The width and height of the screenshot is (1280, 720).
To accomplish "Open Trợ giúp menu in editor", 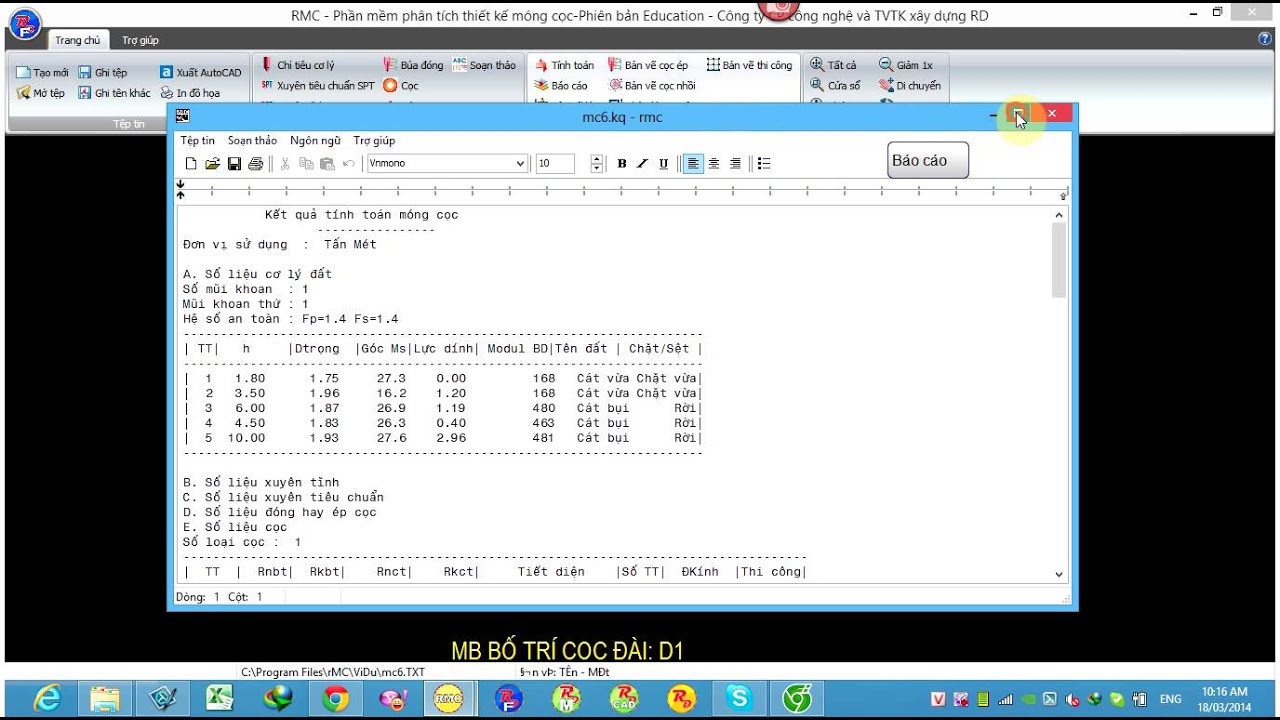I will click(x=374, y=141).
